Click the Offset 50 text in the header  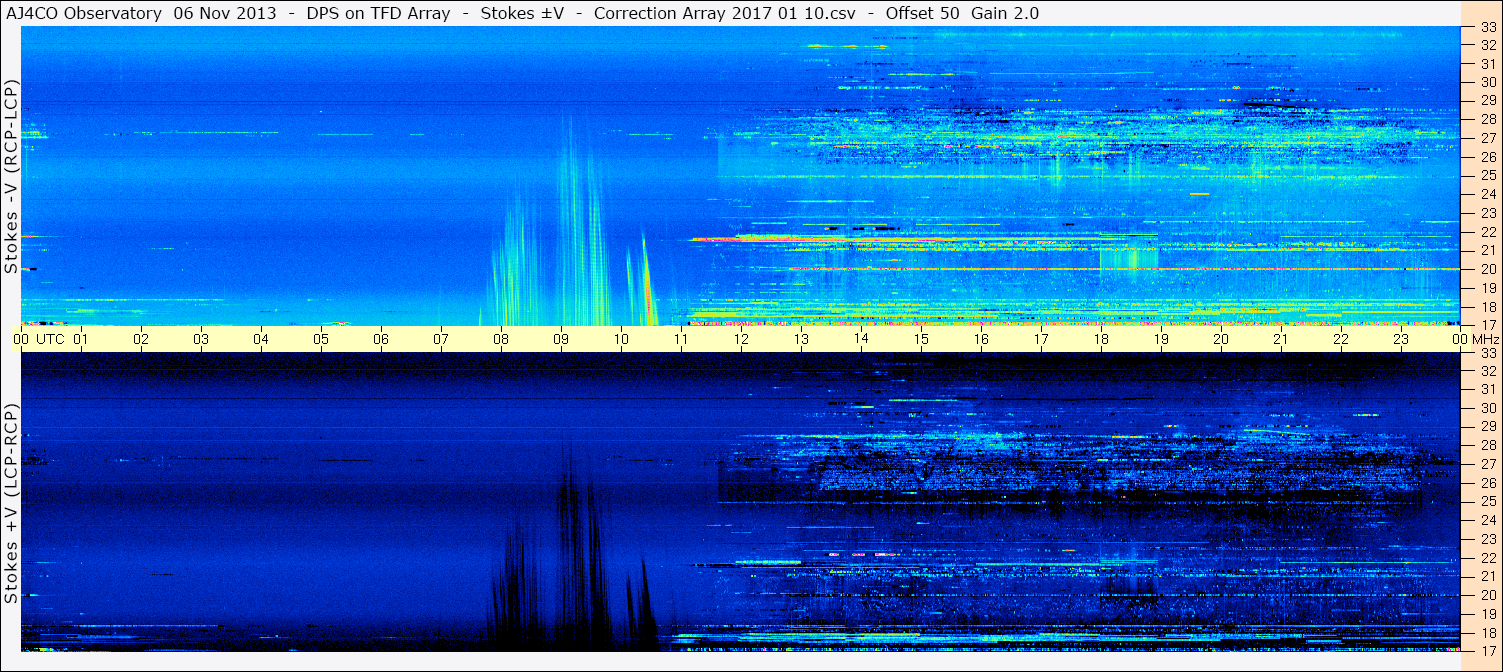921,13
